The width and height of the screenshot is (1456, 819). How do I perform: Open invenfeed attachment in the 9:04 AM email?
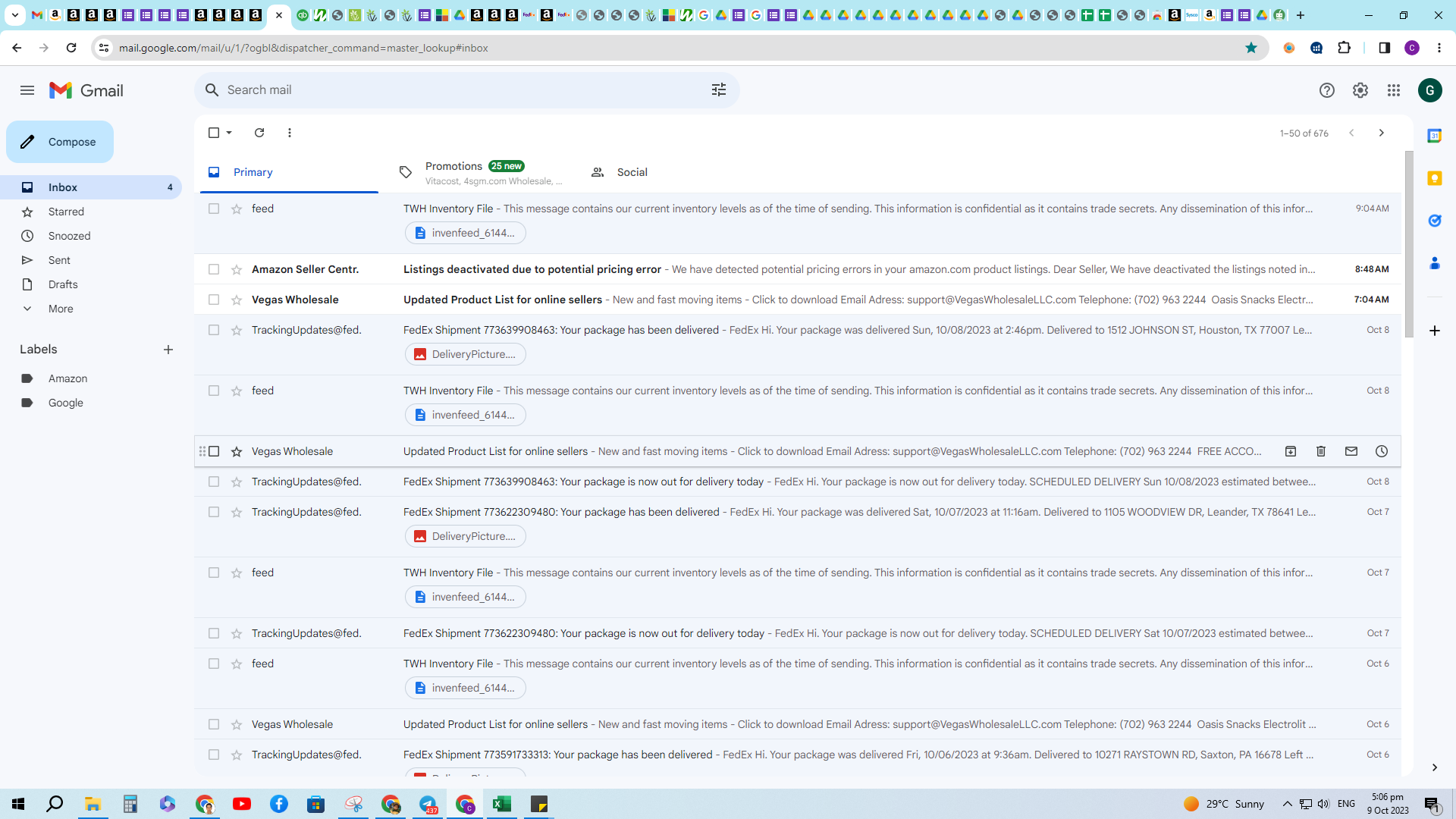pyautogui.click(x=466, y=233)
